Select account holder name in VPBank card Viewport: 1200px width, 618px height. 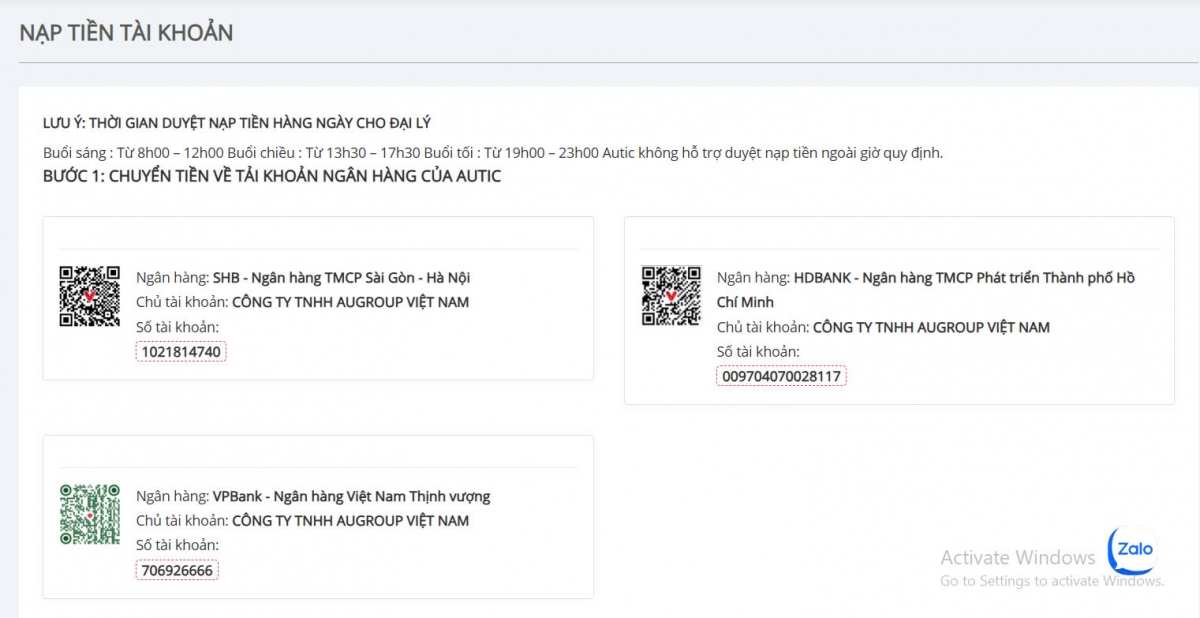click(x=350, y=521)
